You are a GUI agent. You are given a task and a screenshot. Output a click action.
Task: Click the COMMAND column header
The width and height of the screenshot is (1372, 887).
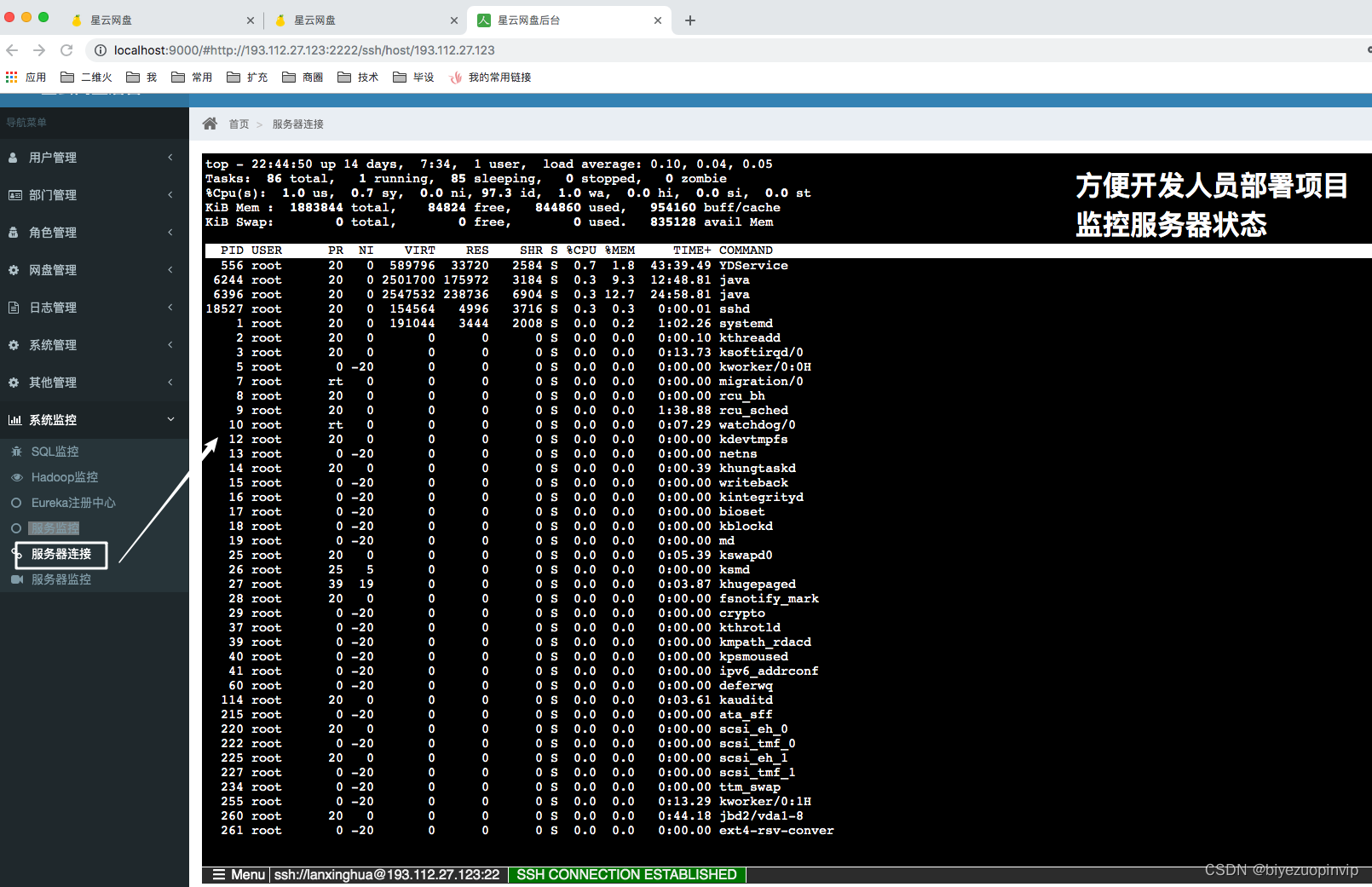746,251
